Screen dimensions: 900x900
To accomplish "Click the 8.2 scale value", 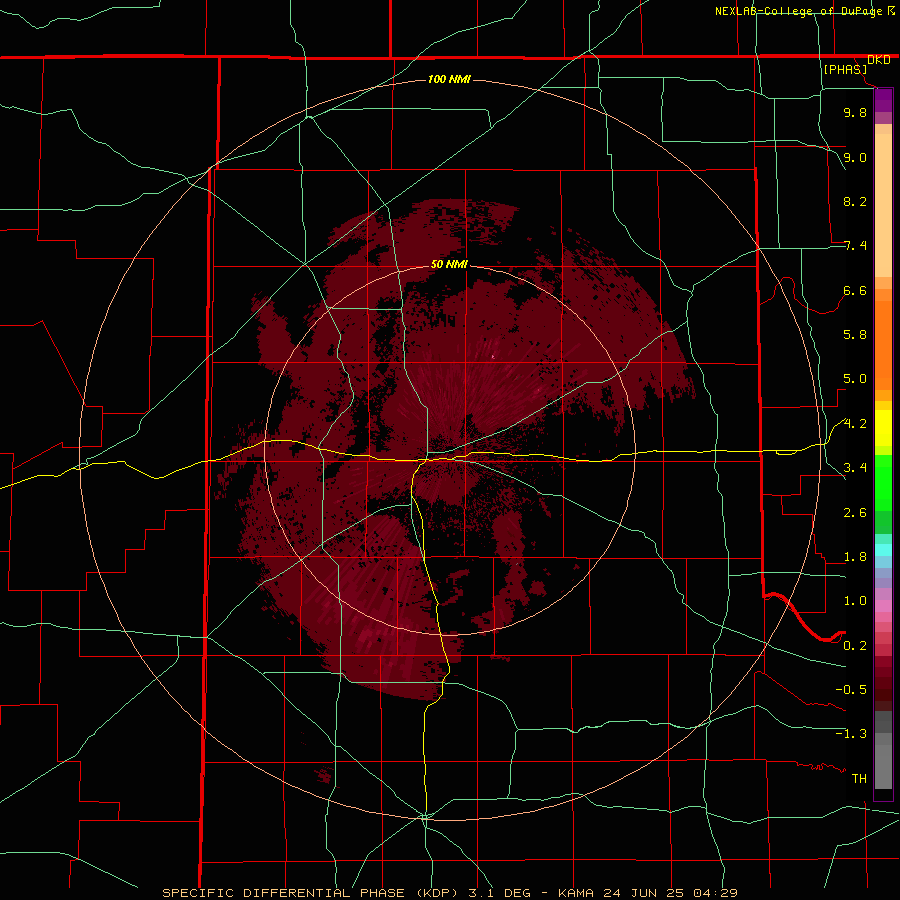I will click(855, 201).
